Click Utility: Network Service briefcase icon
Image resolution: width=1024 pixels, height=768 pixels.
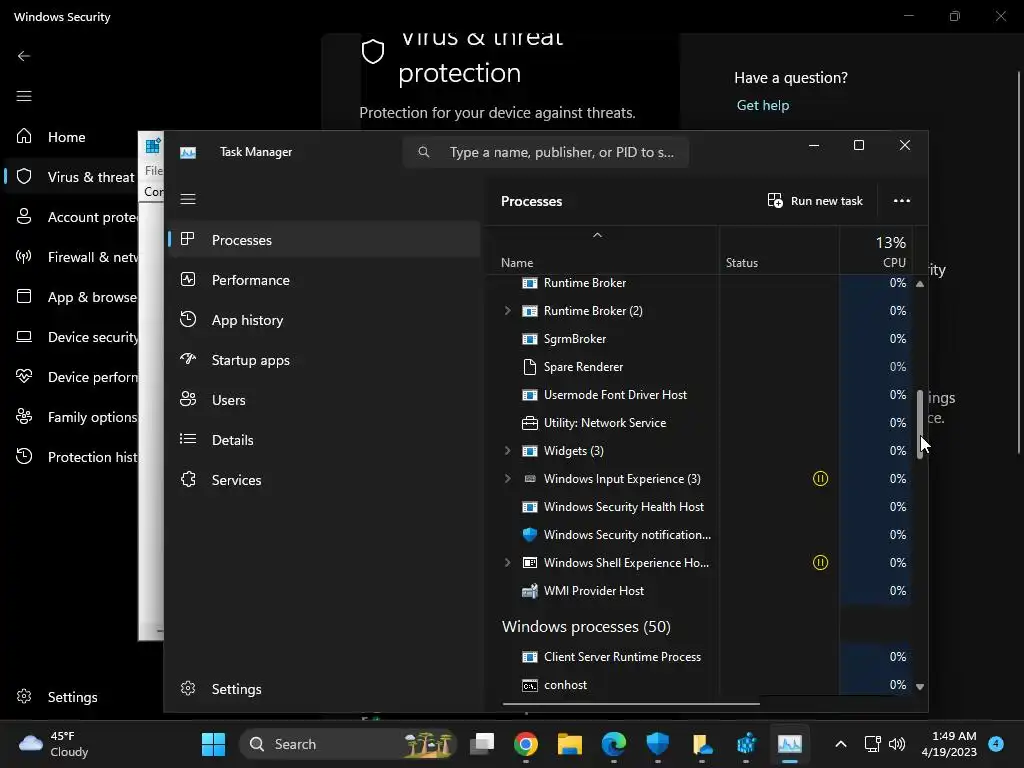coord(530,423)
